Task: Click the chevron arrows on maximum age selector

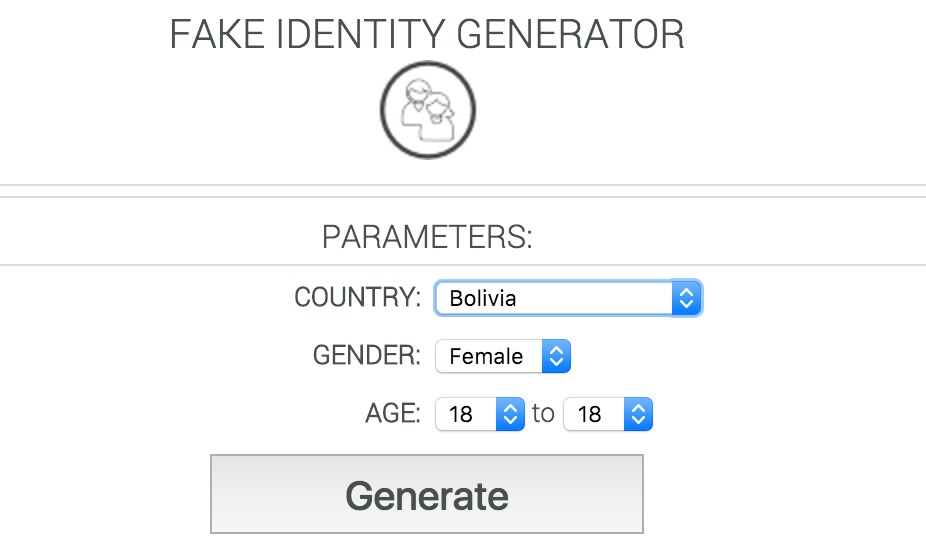Action: click(x=639, y=414)
